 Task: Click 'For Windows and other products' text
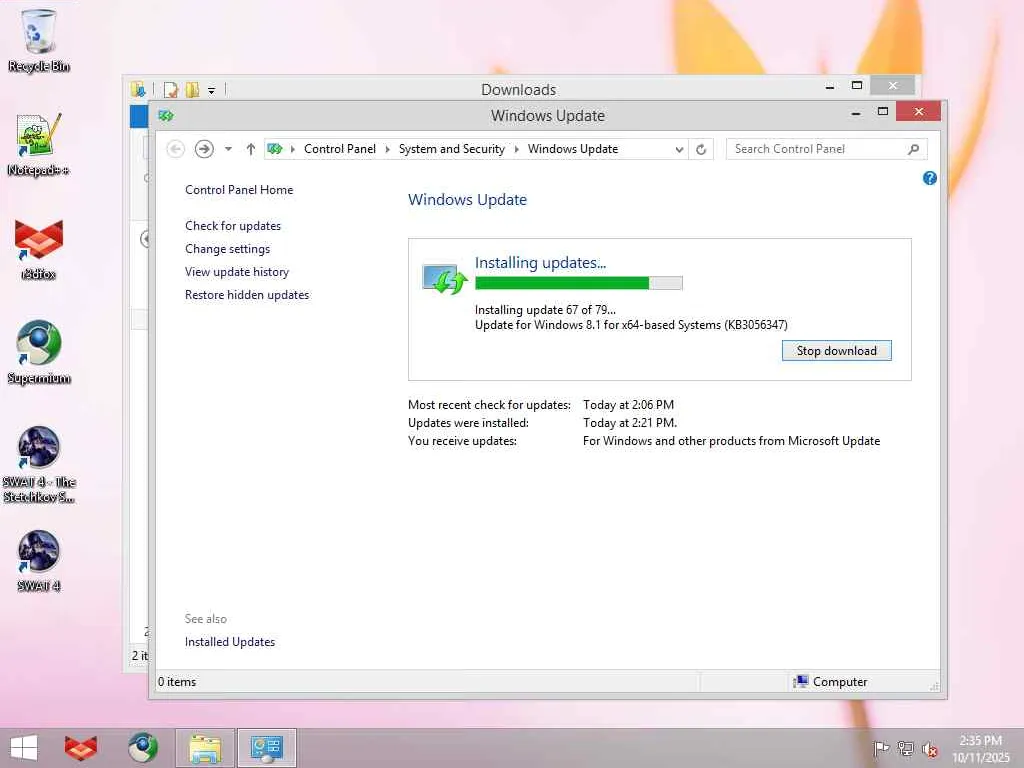click(731, 441)
